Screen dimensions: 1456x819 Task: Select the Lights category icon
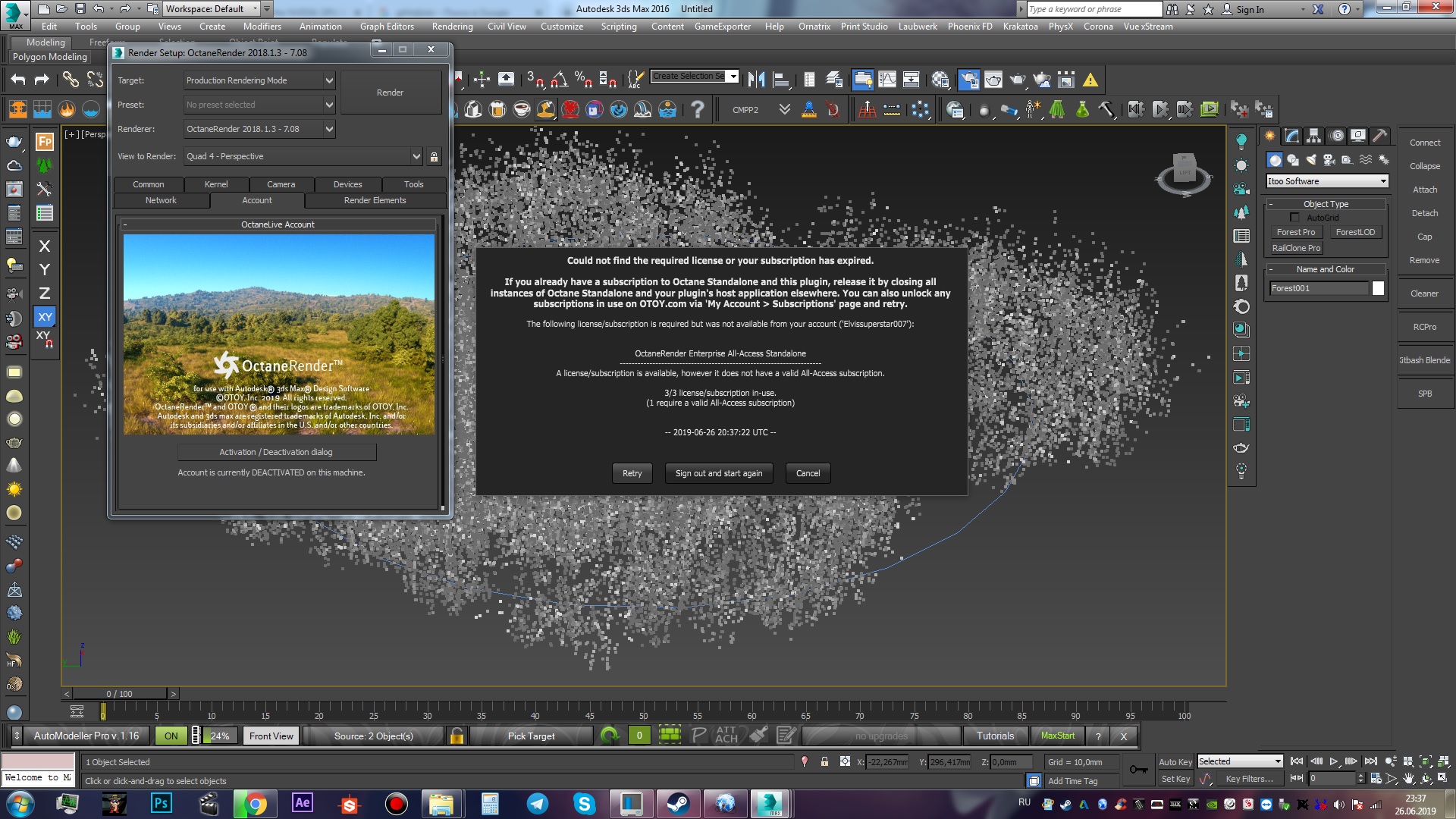(1311, 160)
